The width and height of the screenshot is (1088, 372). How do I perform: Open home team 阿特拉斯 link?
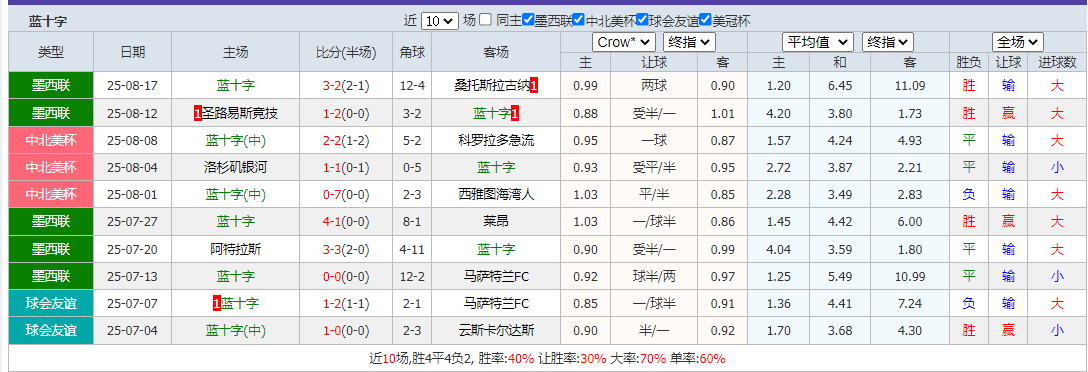click(235, 249)
